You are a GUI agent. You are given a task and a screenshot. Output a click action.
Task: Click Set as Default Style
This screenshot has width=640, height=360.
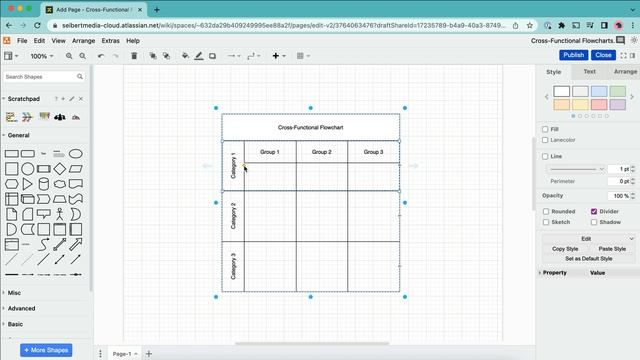pos(589,258)
